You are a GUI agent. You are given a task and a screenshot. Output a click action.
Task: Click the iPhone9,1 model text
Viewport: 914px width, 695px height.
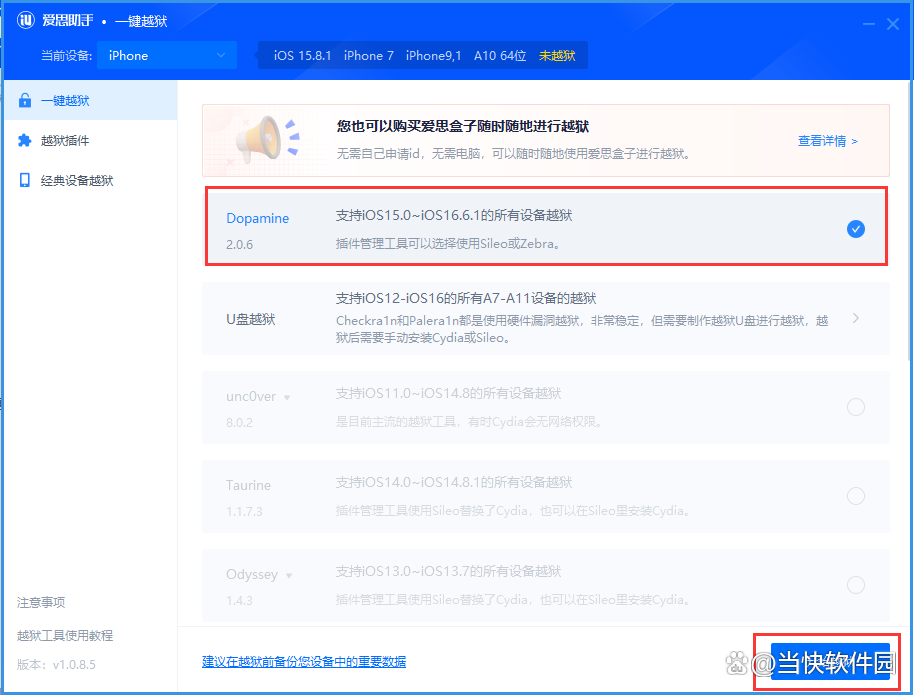point(433,55)
